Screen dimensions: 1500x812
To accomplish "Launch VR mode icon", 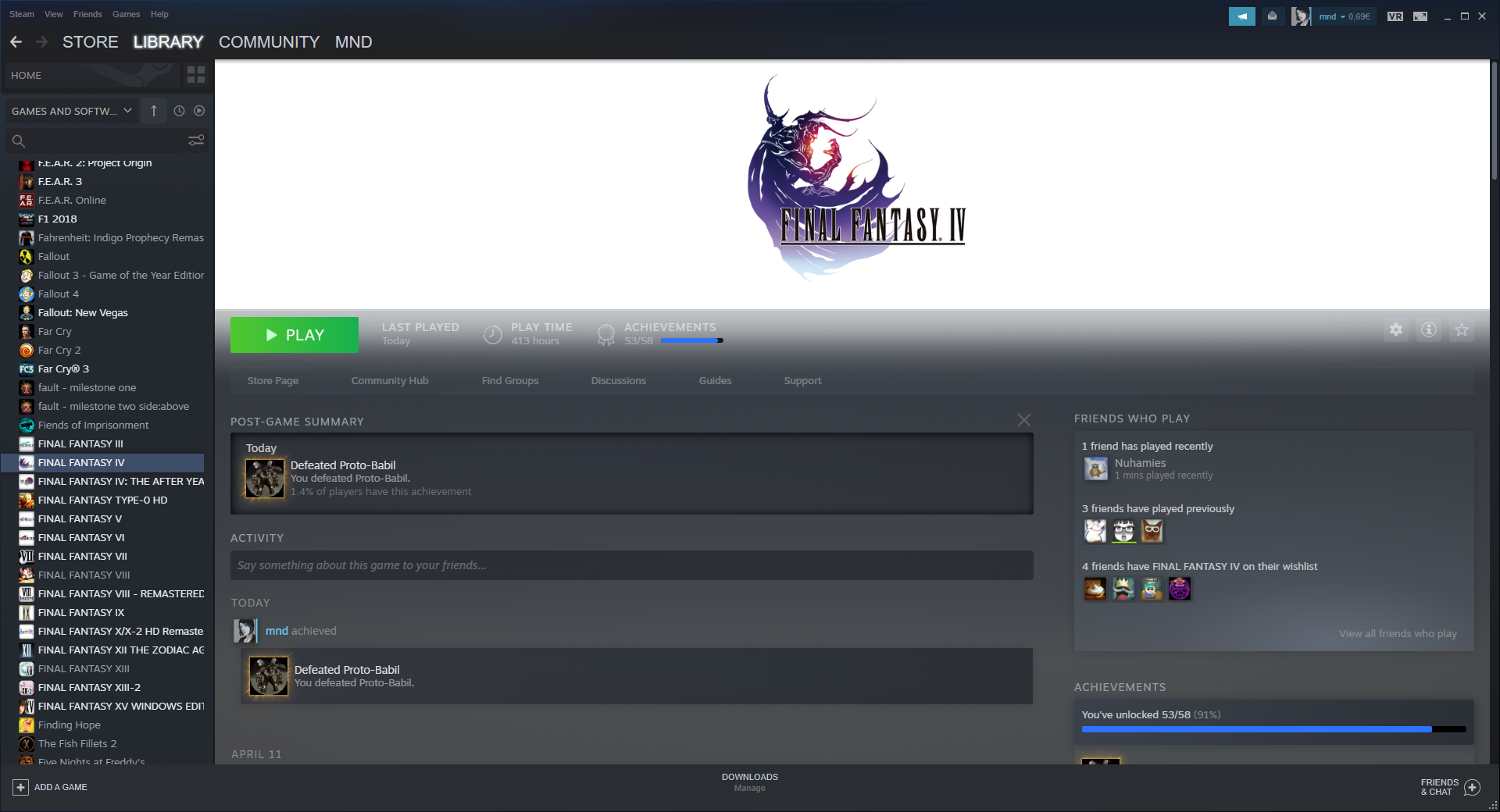I will coord(1395,16).
